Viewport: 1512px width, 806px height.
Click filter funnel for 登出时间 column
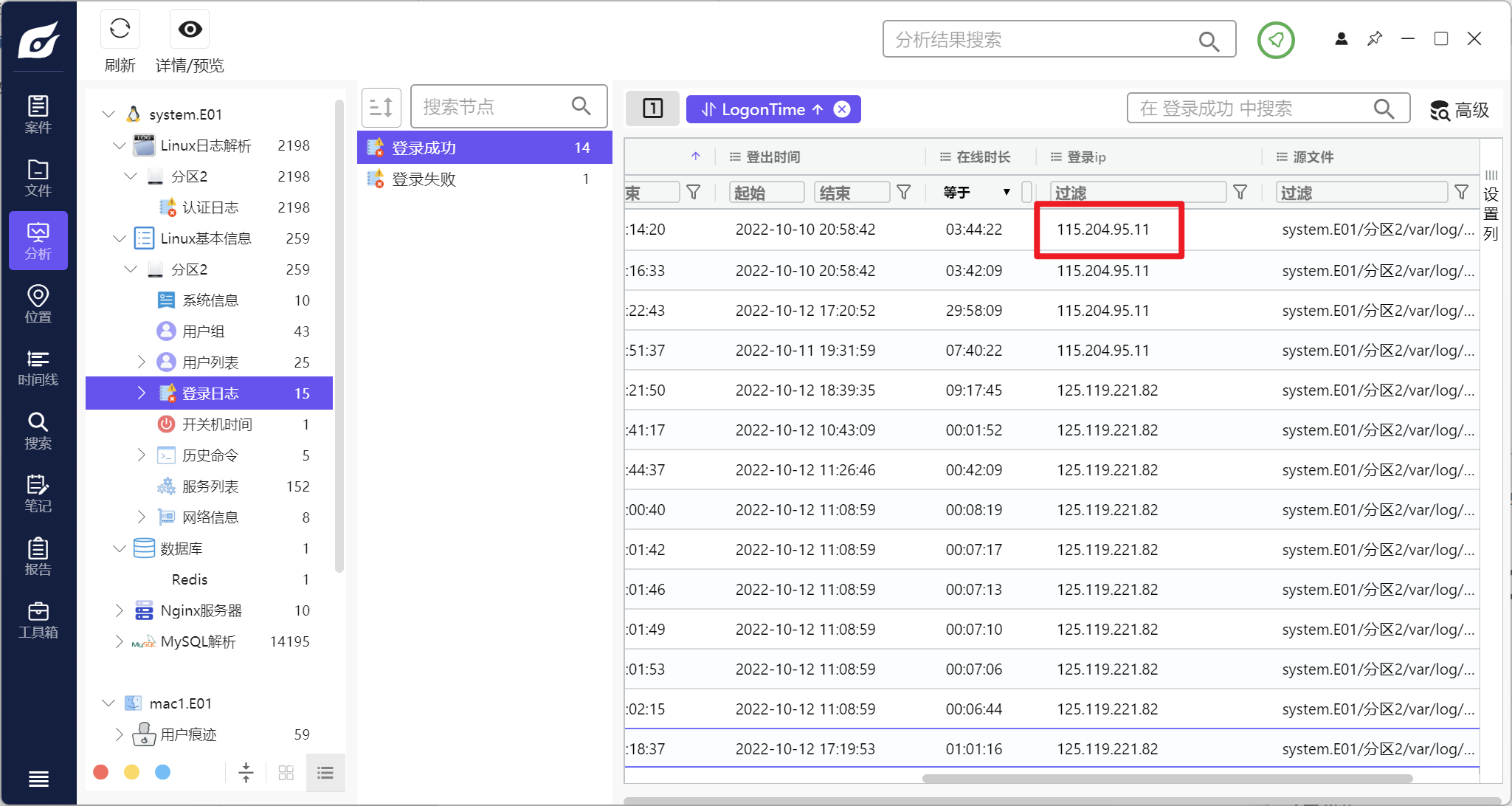point(903,193)
